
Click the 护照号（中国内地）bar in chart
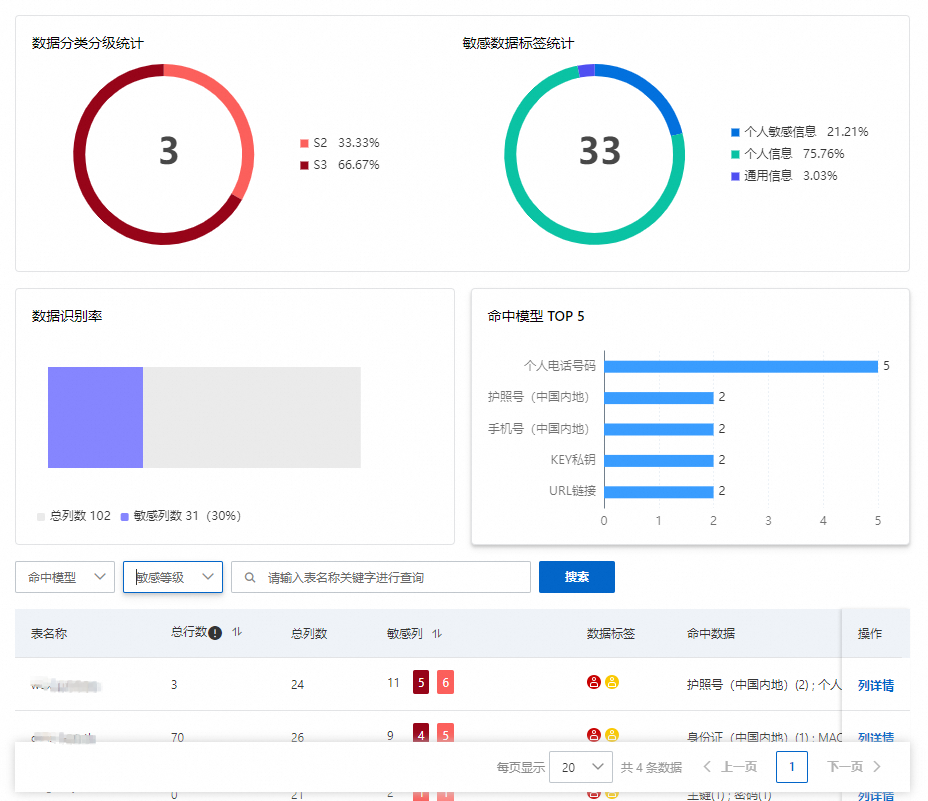click(x=659, y=398)
